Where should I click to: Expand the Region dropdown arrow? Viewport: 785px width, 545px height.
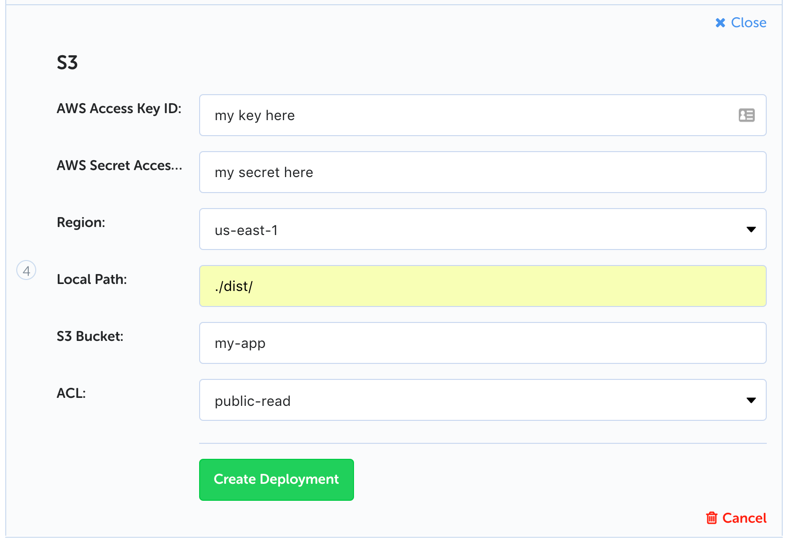750,230
